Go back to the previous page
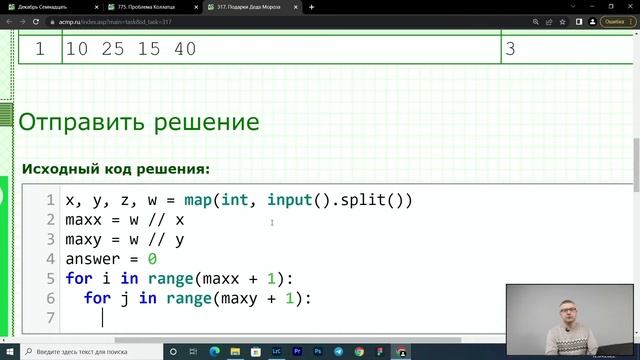 coord(9,22)
